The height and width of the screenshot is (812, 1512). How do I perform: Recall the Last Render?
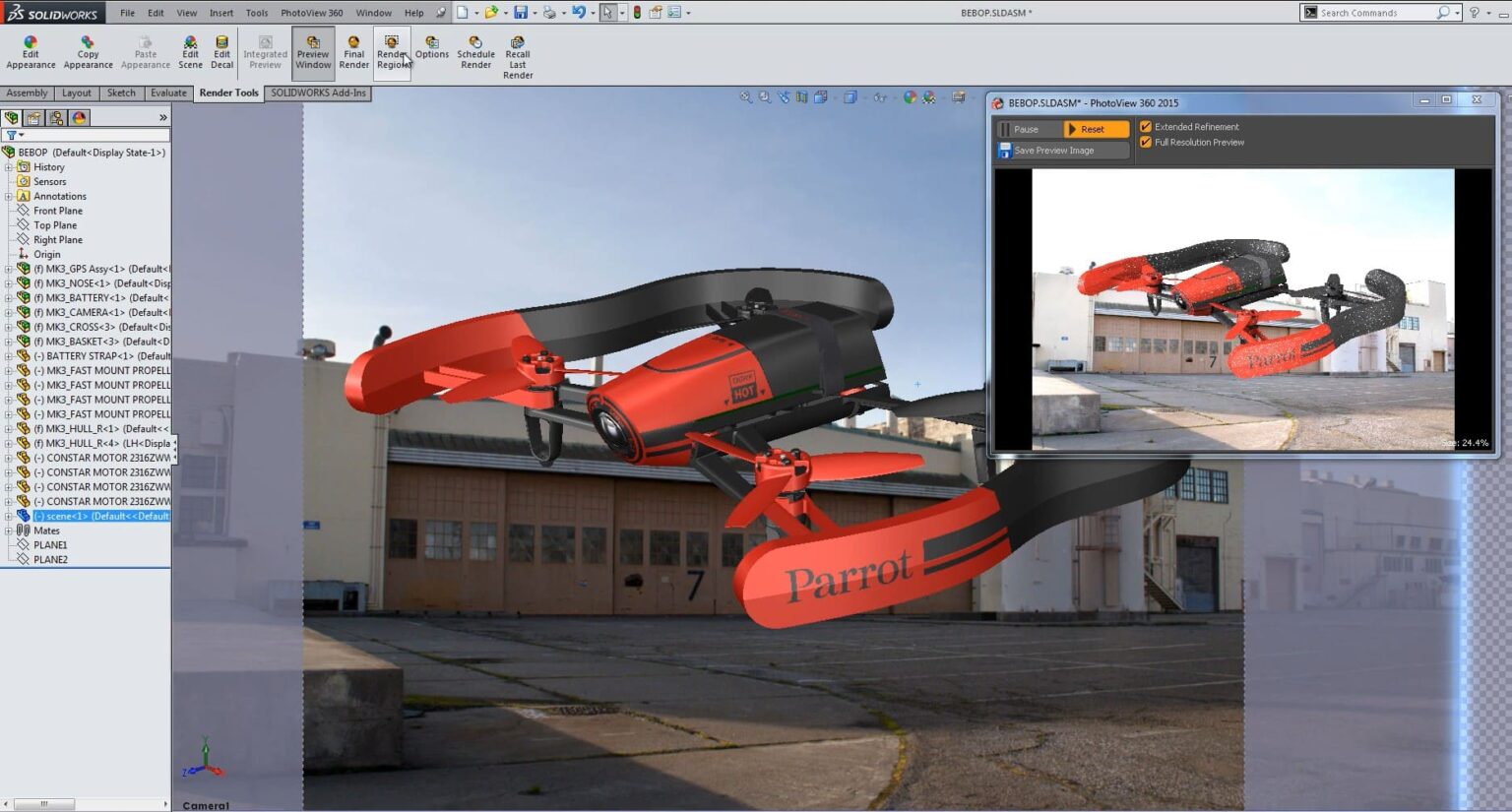click(x=518, y=57)
